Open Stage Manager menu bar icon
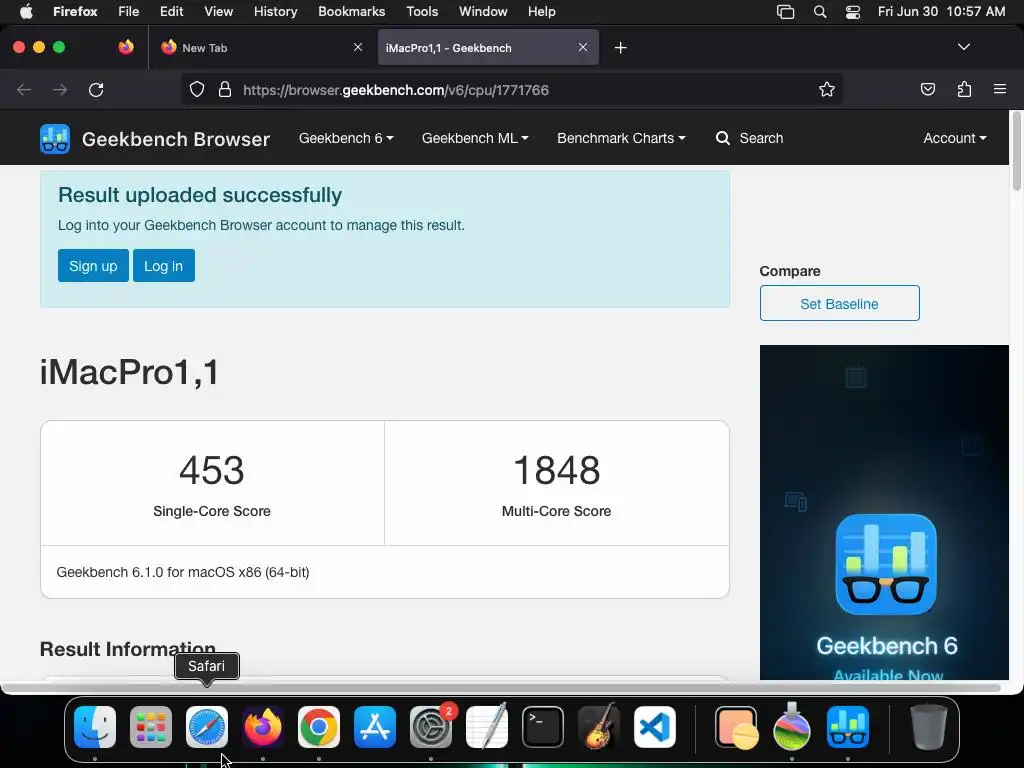Viewport: 1024px width, 768px height. click(x=786, y=12)
